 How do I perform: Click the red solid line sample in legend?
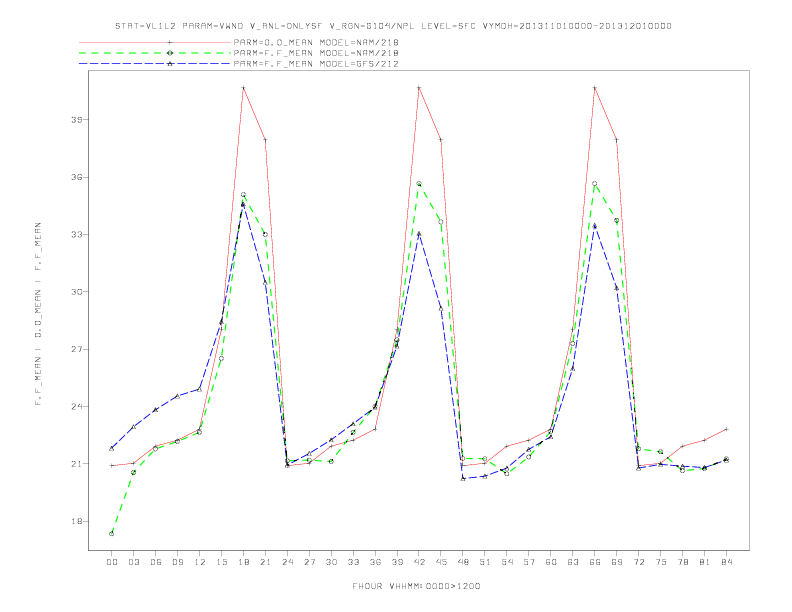click(x=155, y=42)
